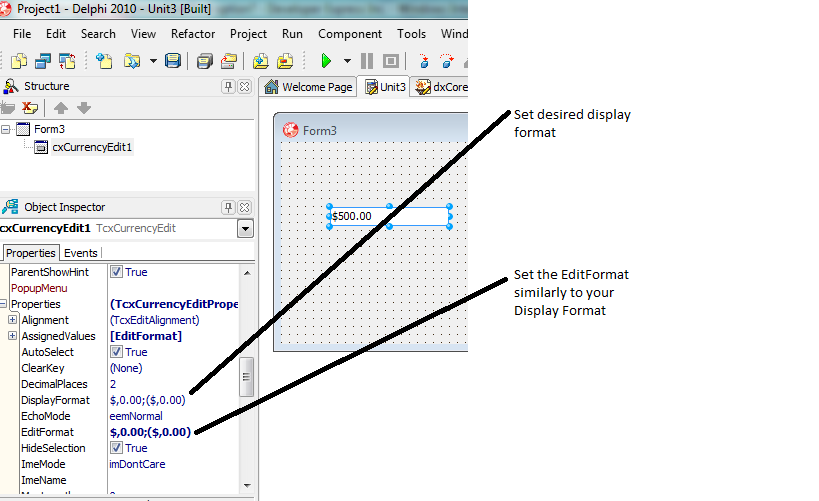Screen dimensions: 819x501
Task: Uncheck the AutoSelect property checkbox
Action: 117,352
